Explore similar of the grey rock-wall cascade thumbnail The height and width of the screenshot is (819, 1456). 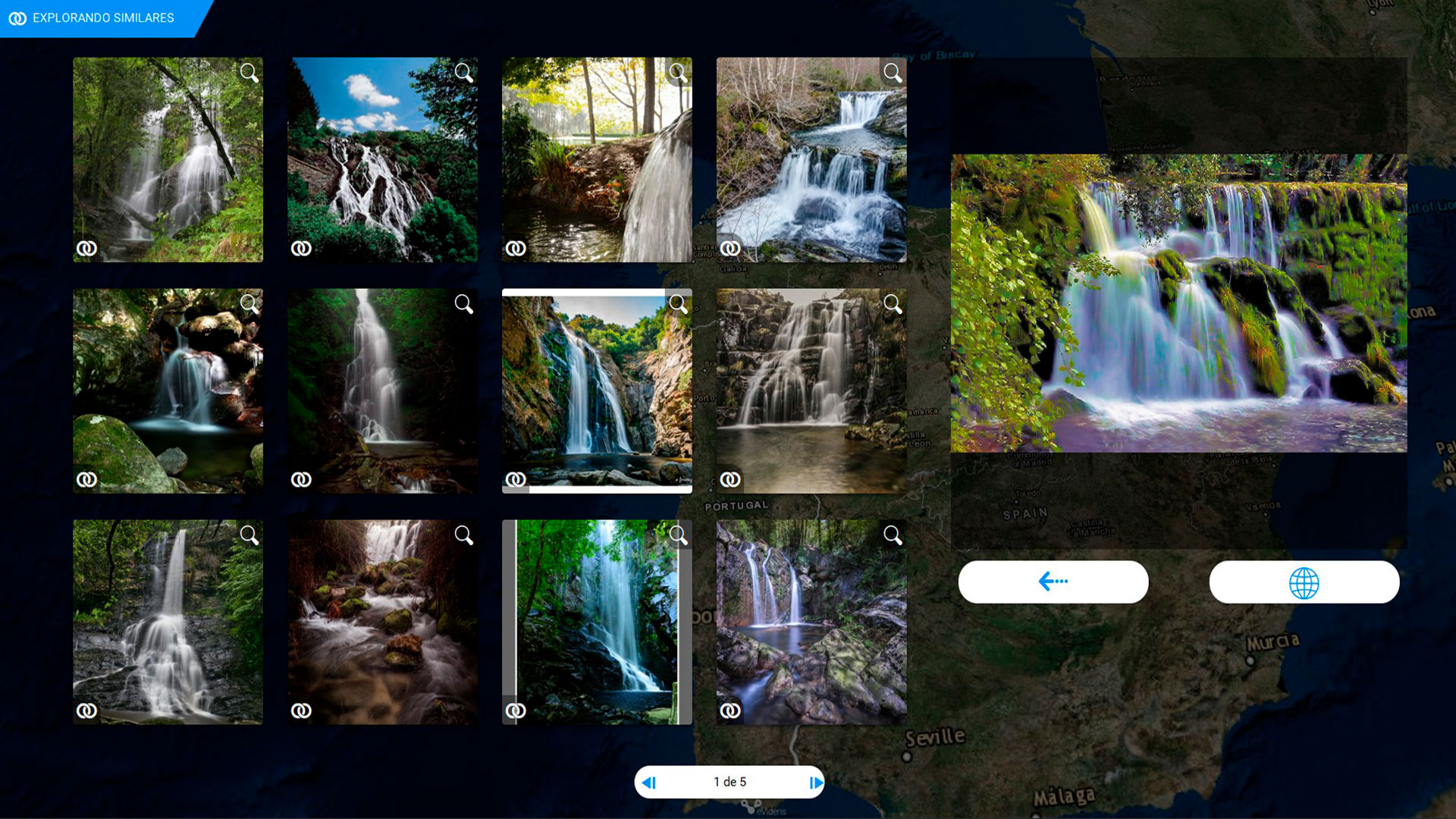pos(730,479)
